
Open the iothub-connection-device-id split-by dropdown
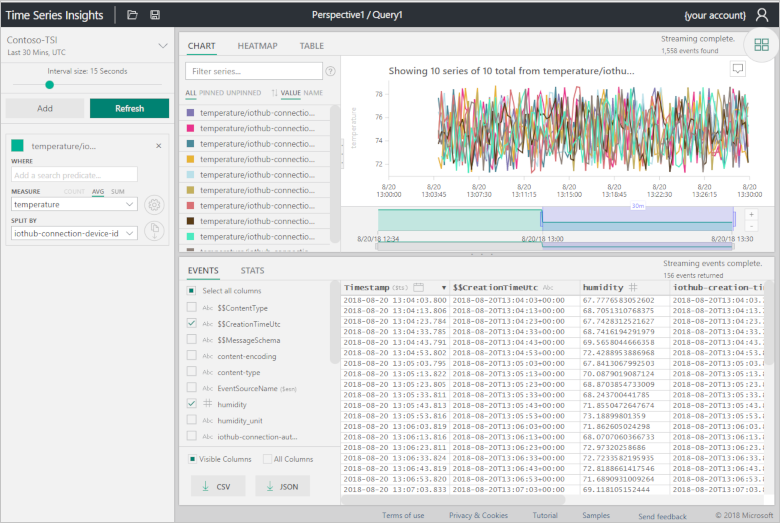point(74,233)
